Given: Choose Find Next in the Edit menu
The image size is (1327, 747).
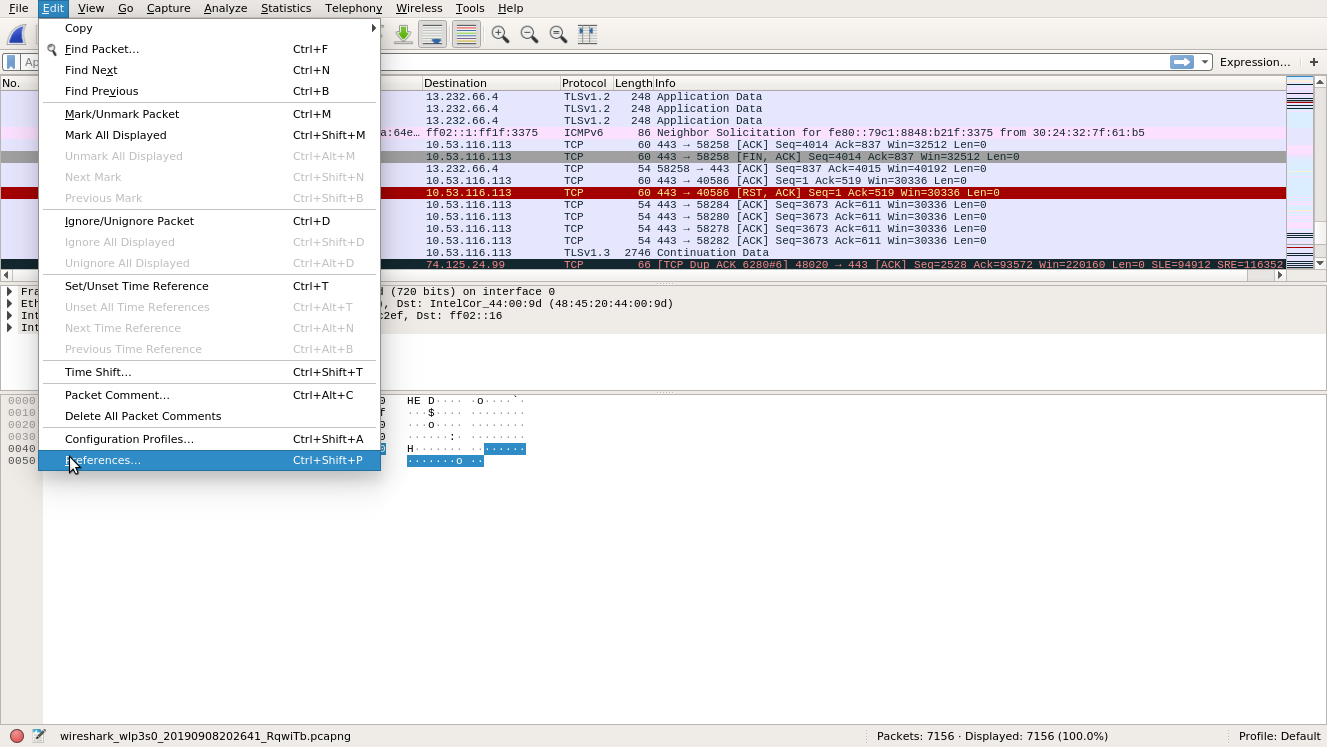Looking at the screenshot, I should (209, 70).
